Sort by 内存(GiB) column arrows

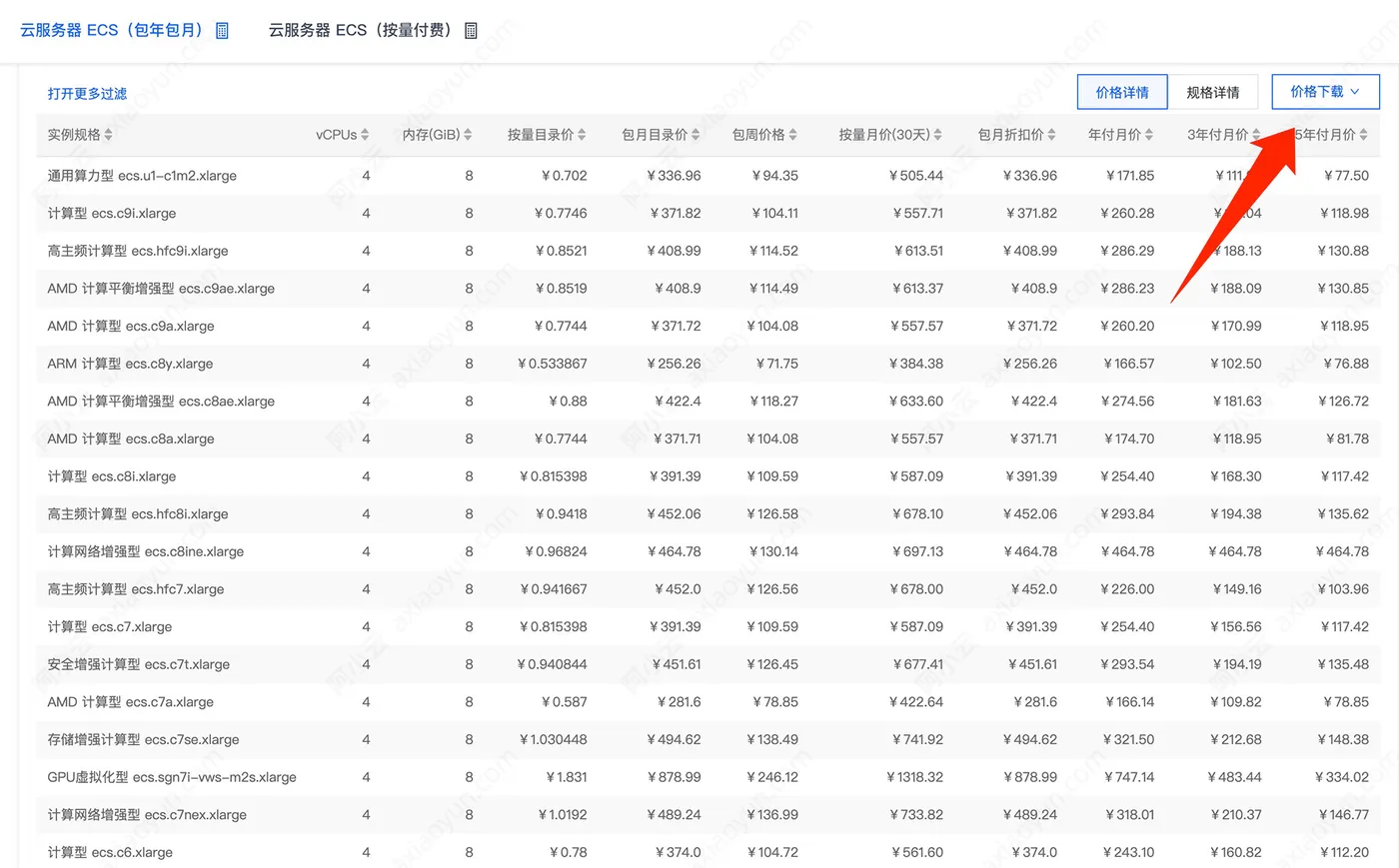pos(468,135)
